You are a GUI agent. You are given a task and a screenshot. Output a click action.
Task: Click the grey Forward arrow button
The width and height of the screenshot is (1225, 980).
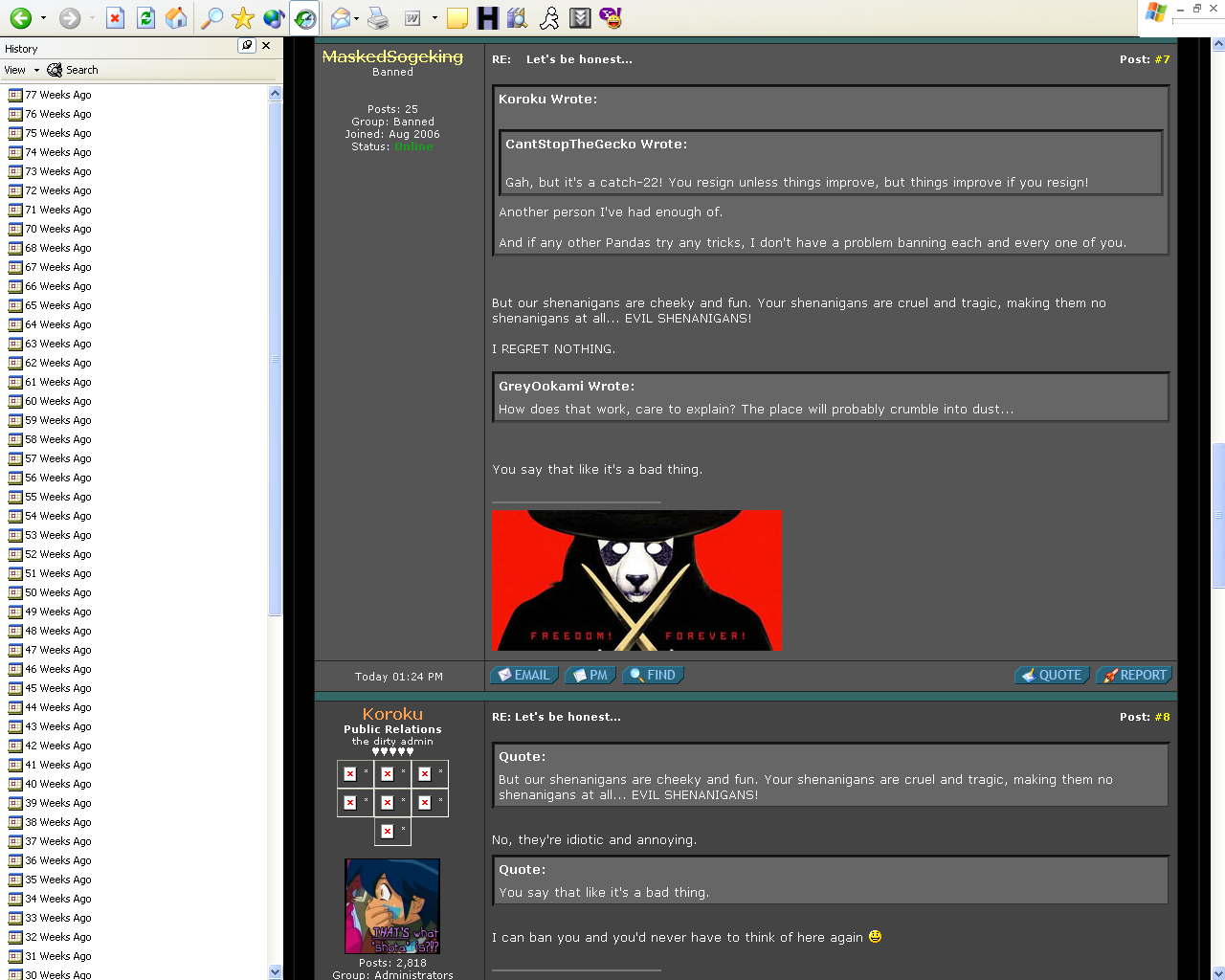(x=70, y=18)
